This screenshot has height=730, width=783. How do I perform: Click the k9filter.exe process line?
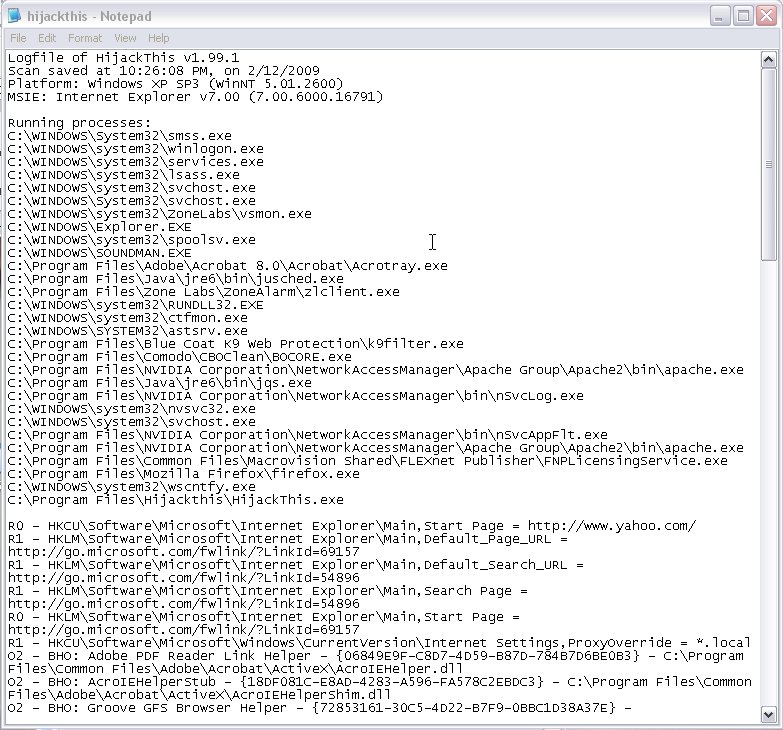click(x=236, y=344)
